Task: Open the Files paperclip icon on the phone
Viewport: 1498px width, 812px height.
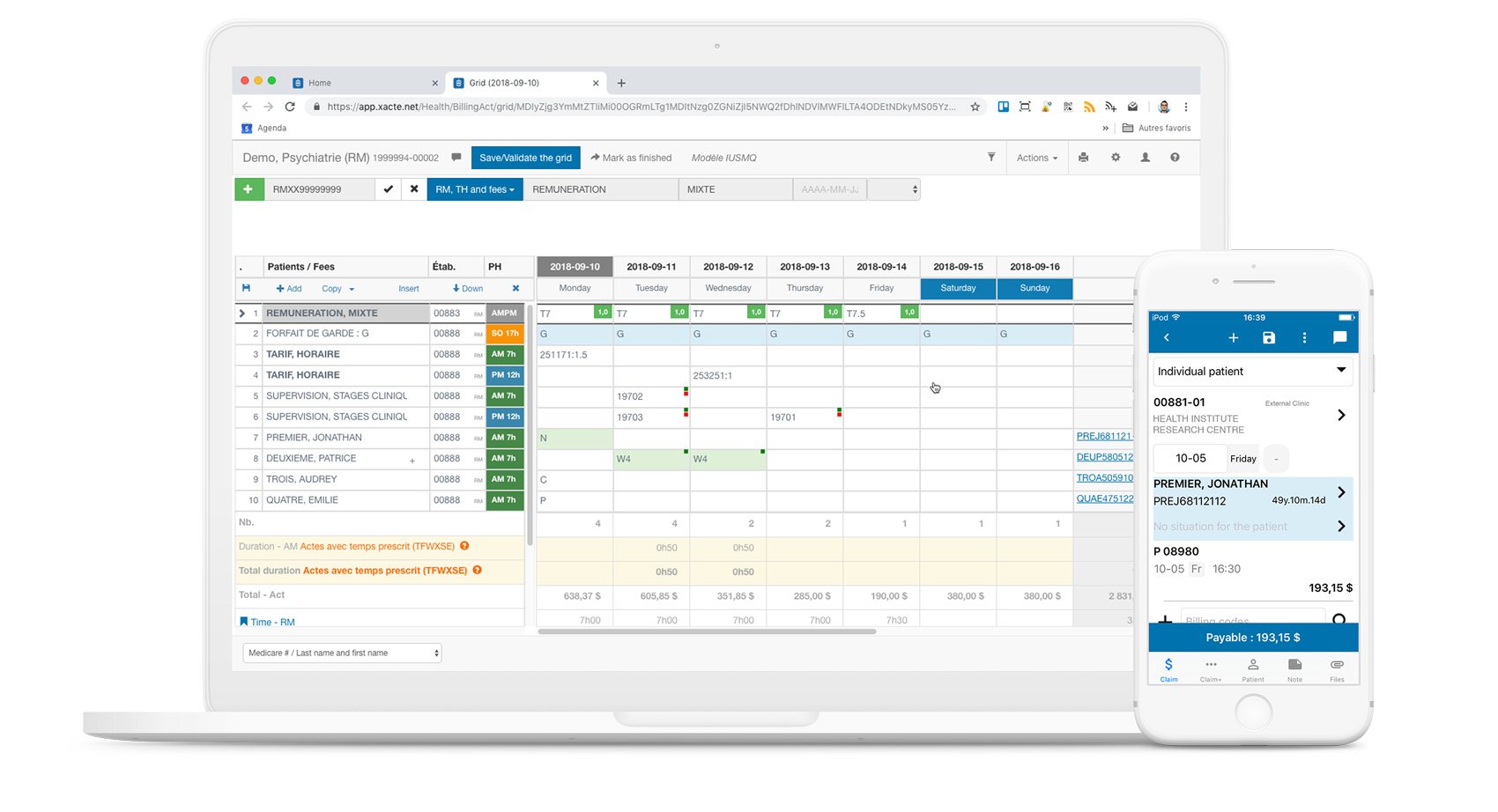Action: pos(1337,669)
